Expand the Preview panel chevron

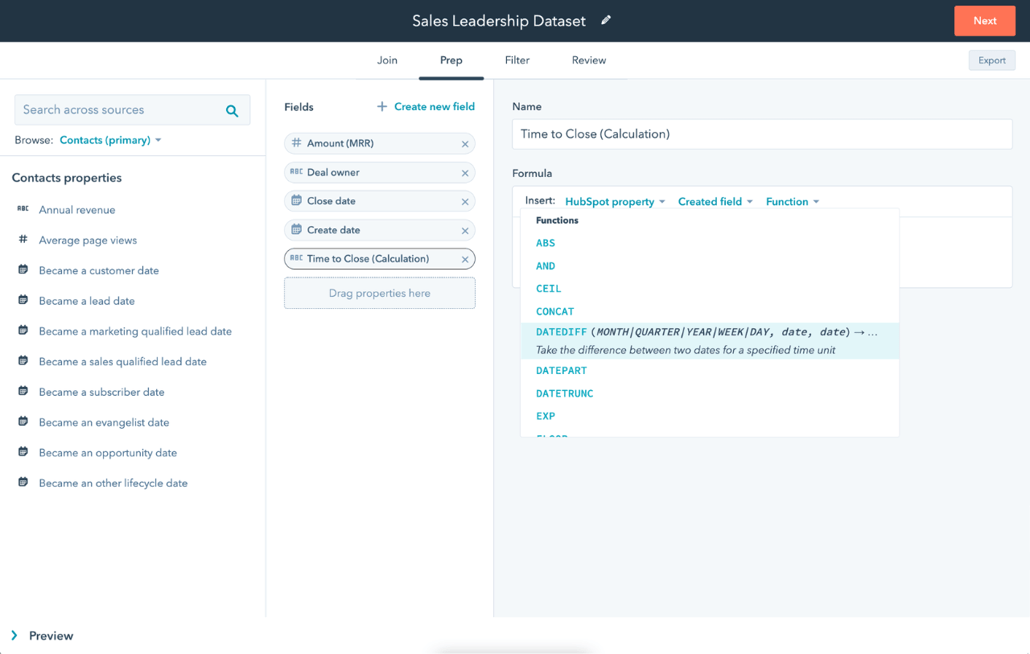[14, 635]
